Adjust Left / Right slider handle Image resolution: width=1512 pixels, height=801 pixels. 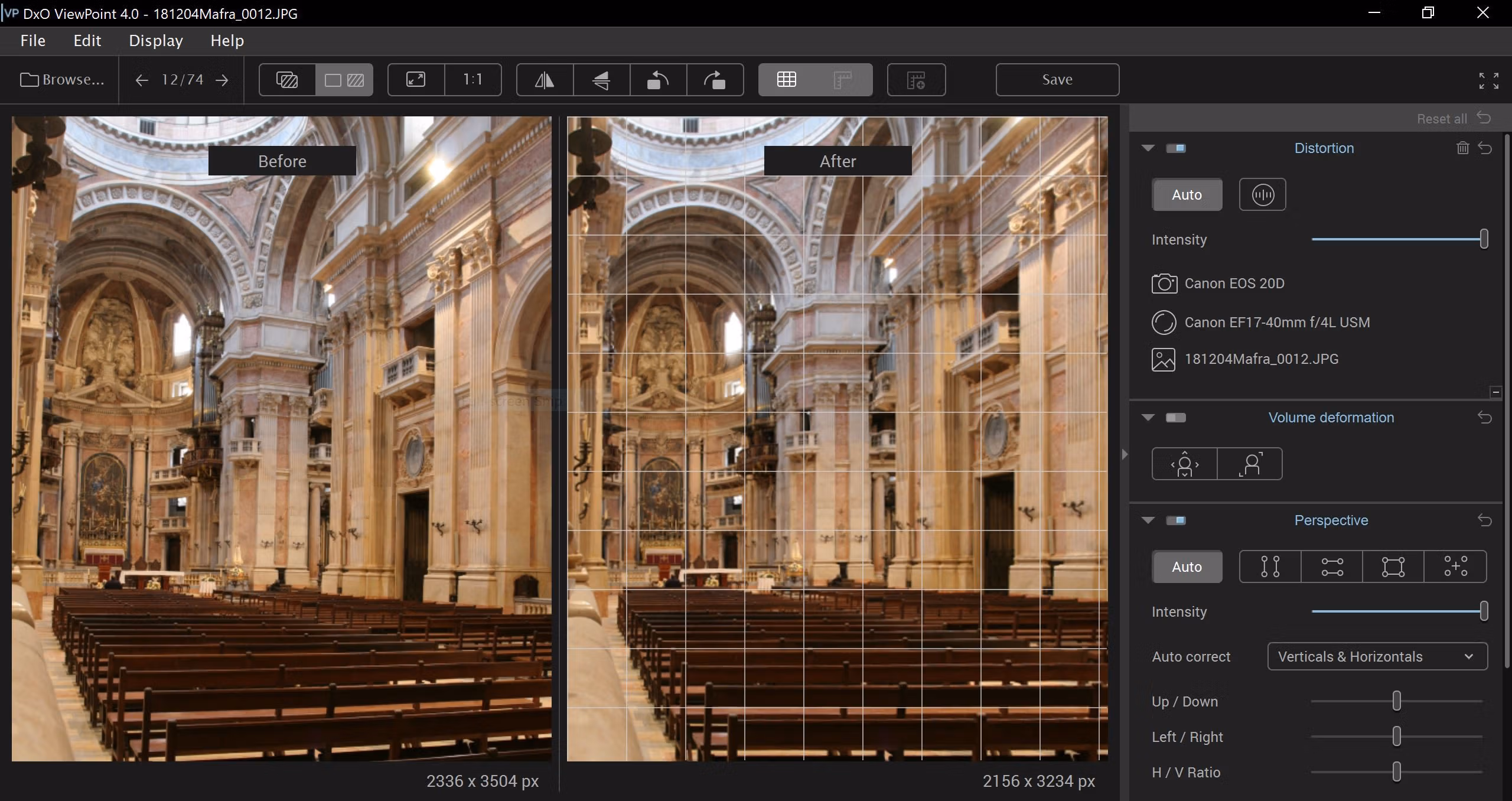[x=1396, y=737]
